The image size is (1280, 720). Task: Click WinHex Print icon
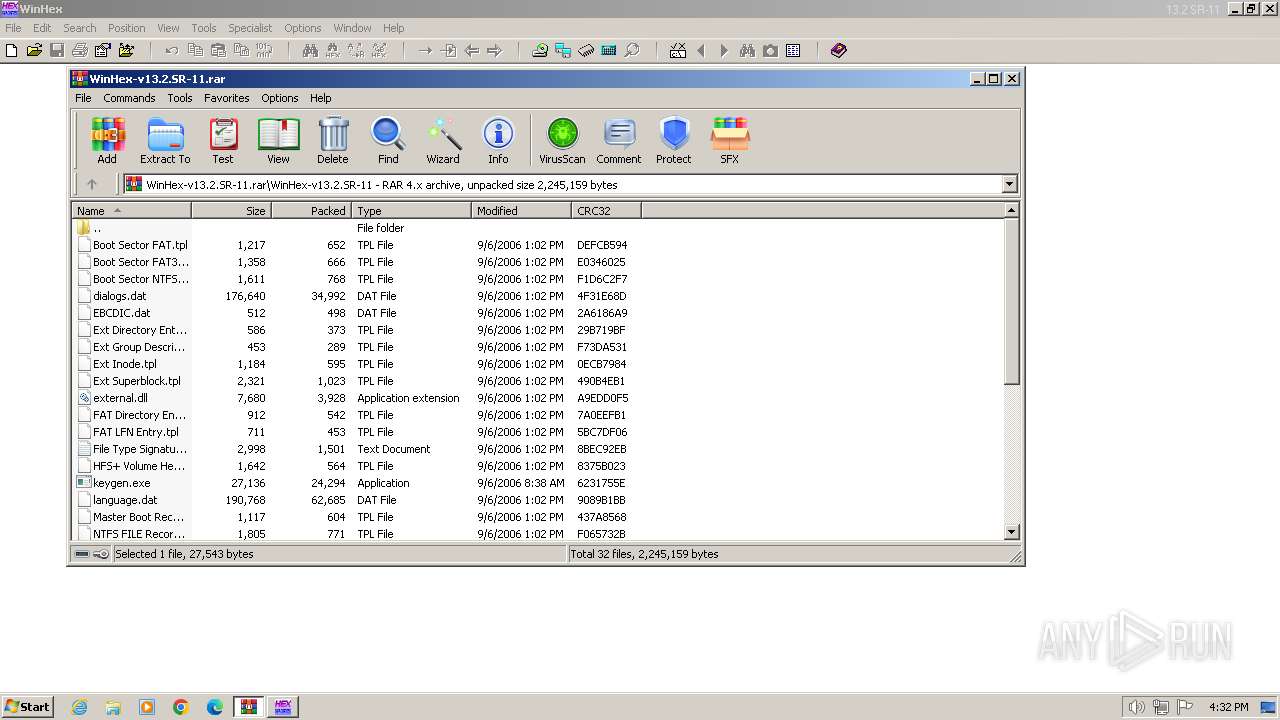point(80,50)
